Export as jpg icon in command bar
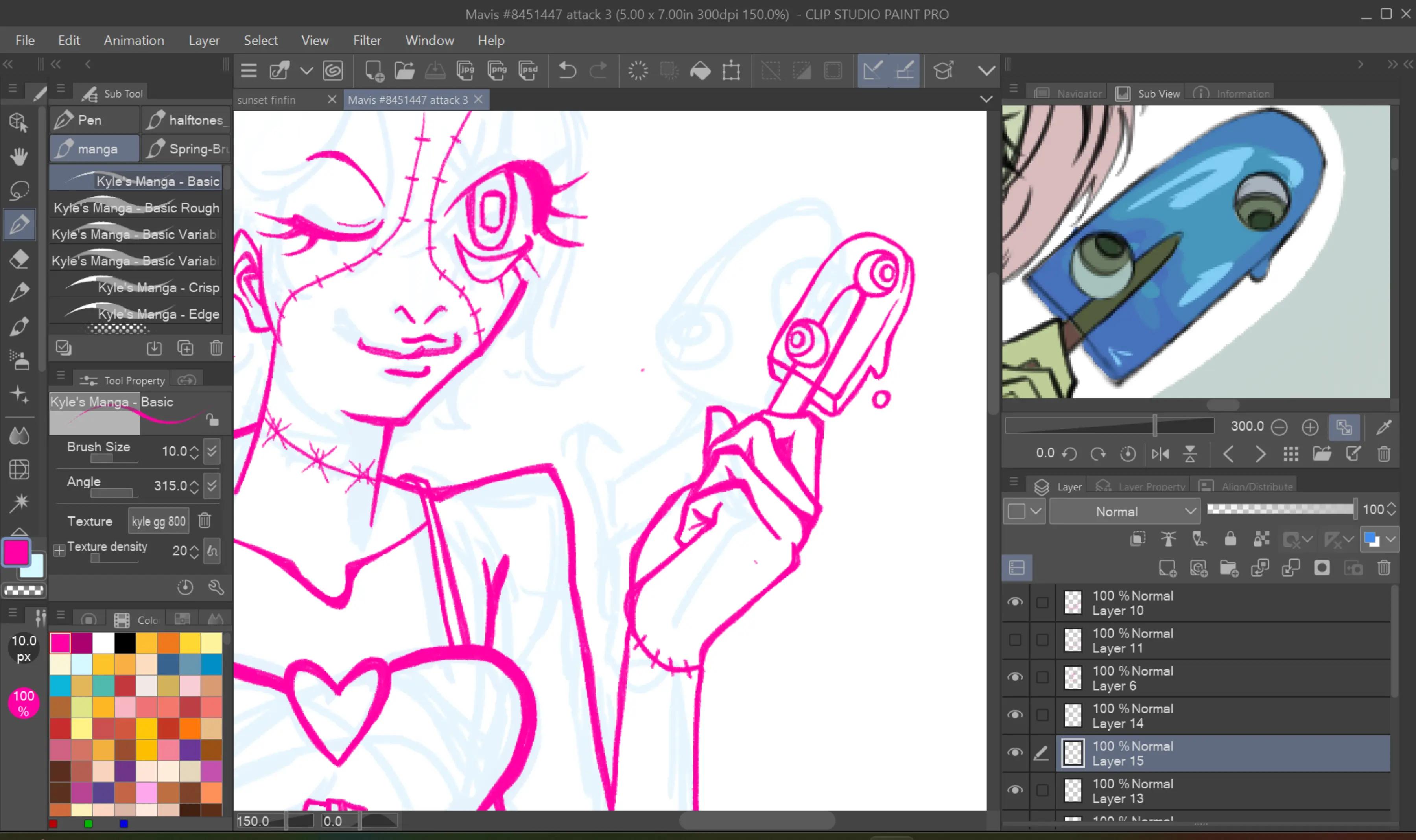The width and height of the screenshot is (1416, 840). tap(465, 71)
